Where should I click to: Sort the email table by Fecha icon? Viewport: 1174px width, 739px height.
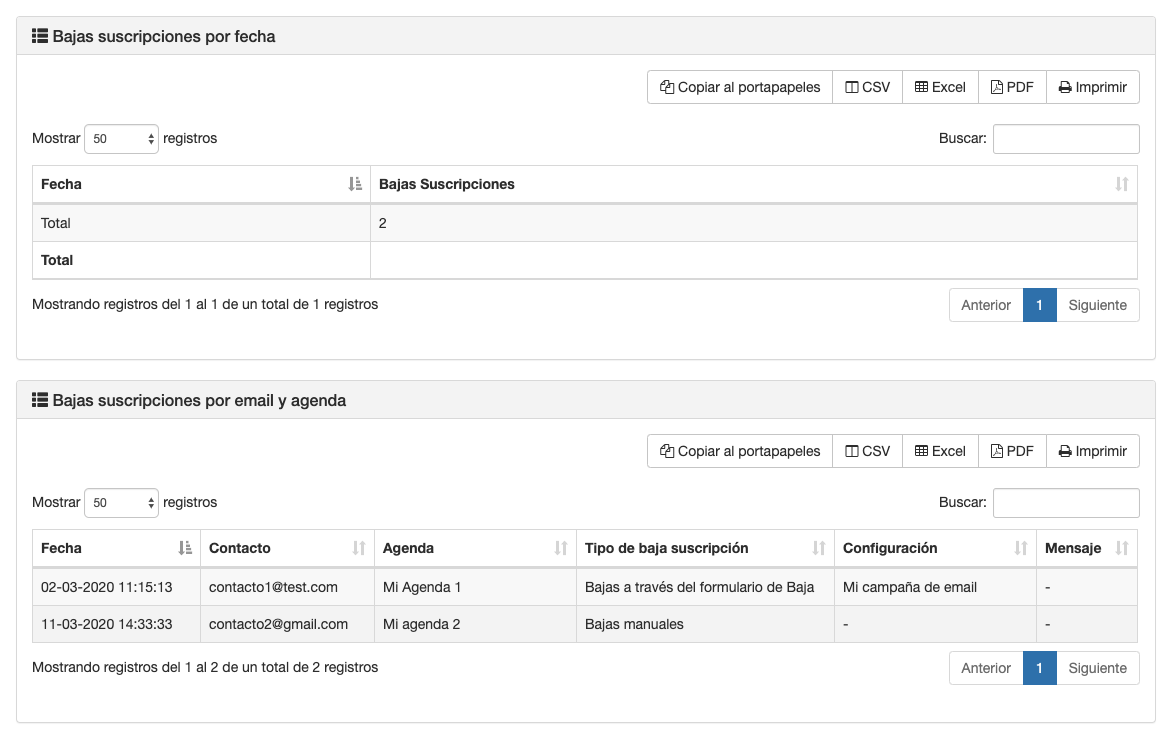(185, 548)
